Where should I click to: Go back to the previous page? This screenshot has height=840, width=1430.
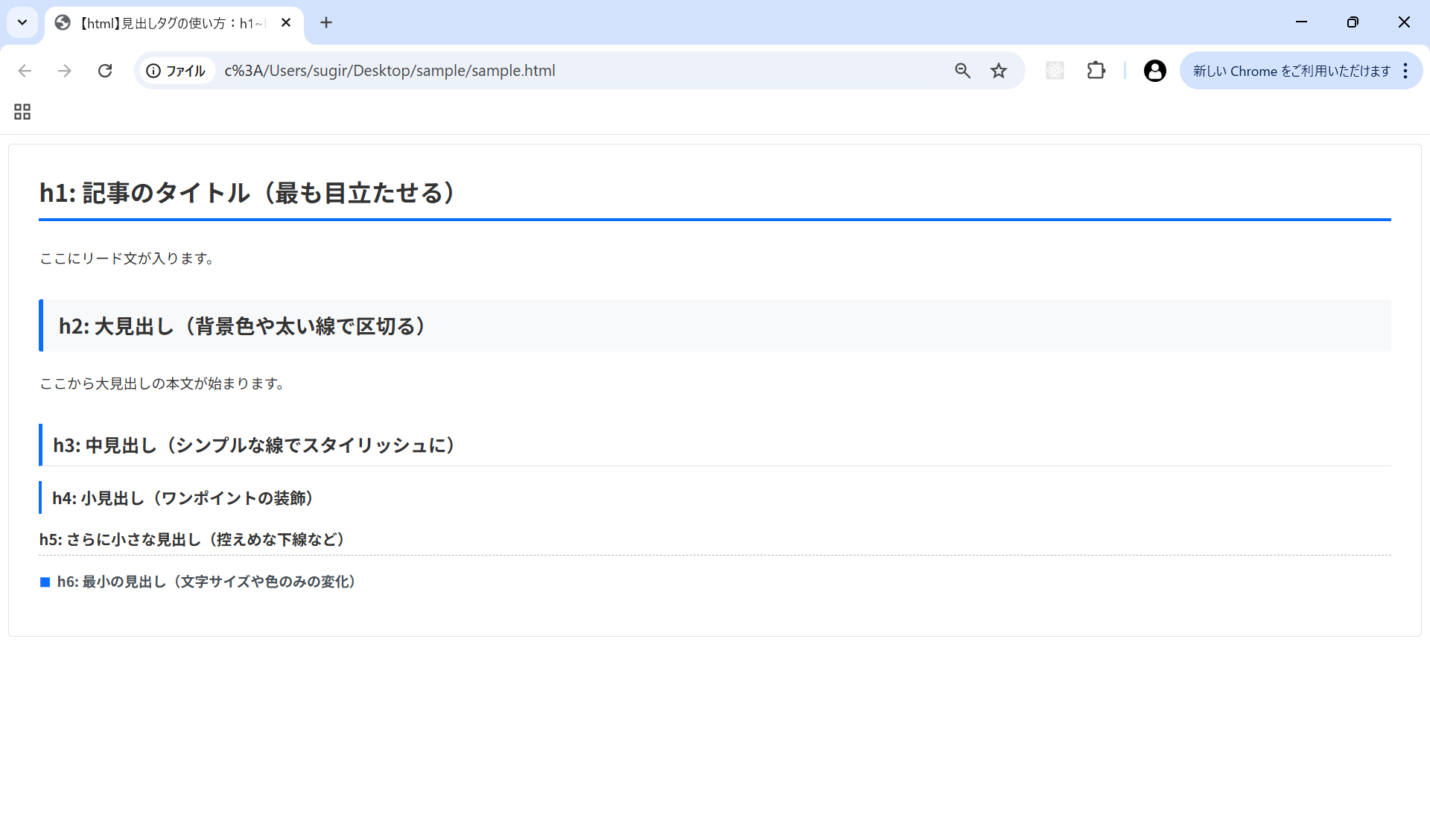point(25,70)
